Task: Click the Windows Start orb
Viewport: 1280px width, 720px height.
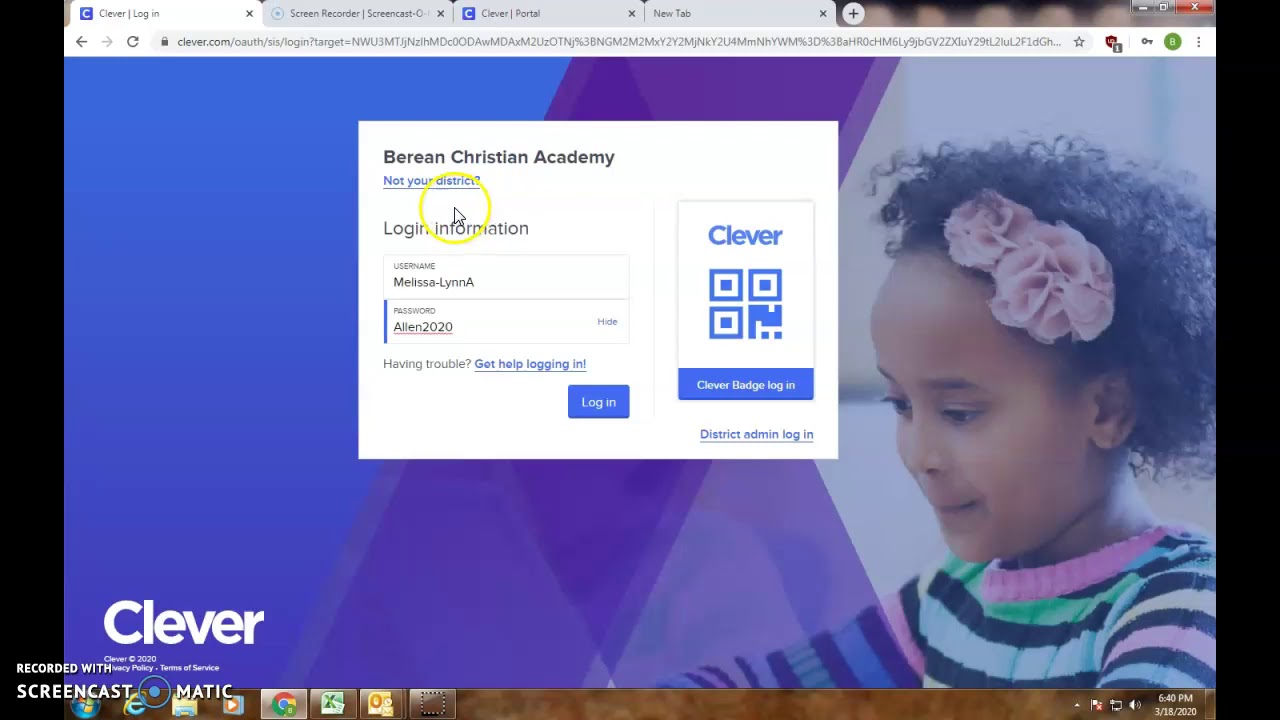Action: 85,706
